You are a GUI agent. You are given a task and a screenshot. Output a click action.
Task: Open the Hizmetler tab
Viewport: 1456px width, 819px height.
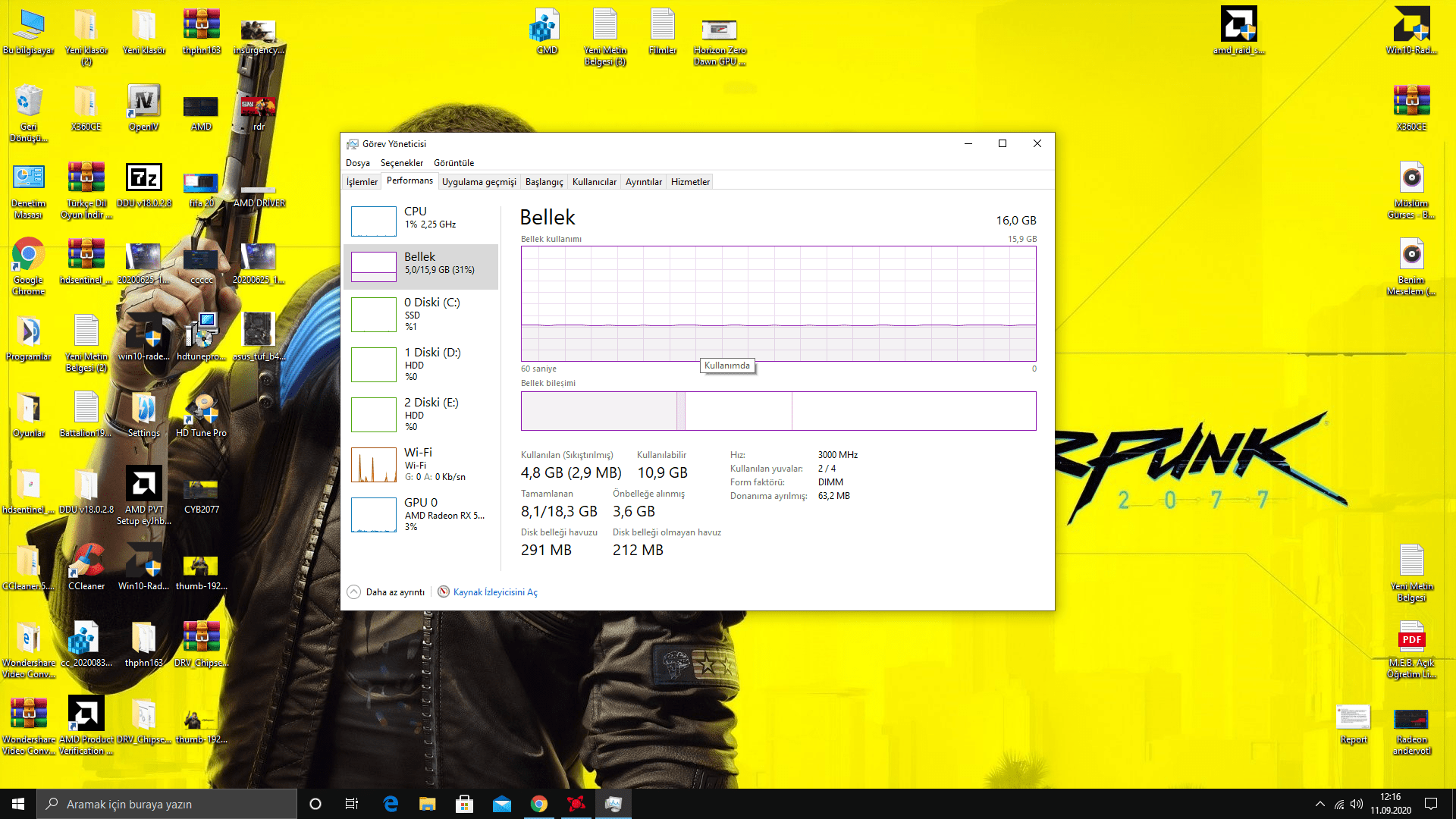(690, 182)
